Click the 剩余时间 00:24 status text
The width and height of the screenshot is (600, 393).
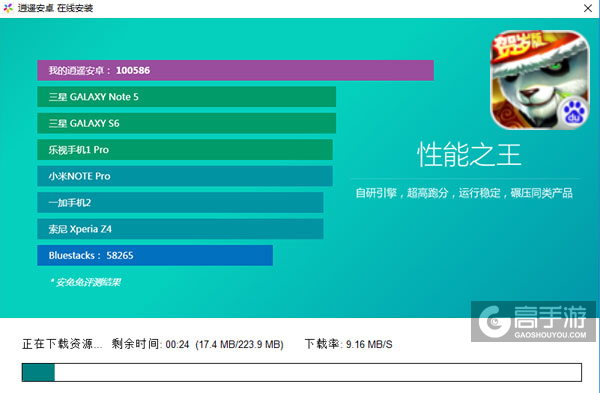click(150, 344)
